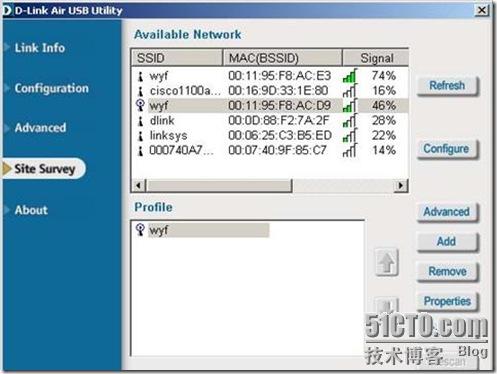Click the signal bars icon for 28%

[x=350, y=120]
